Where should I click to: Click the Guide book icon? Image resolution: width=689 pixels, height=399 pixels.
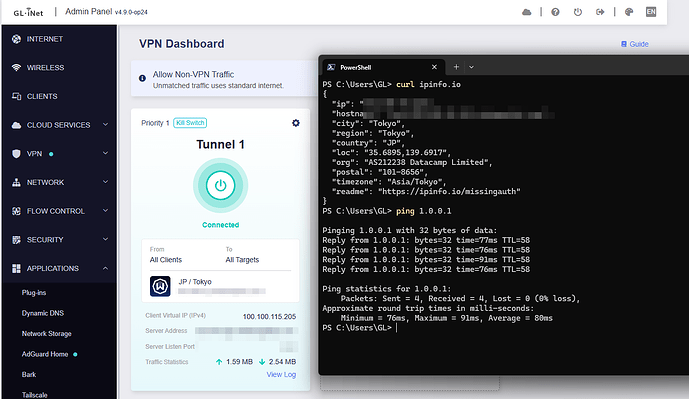[x=624, y=44]
